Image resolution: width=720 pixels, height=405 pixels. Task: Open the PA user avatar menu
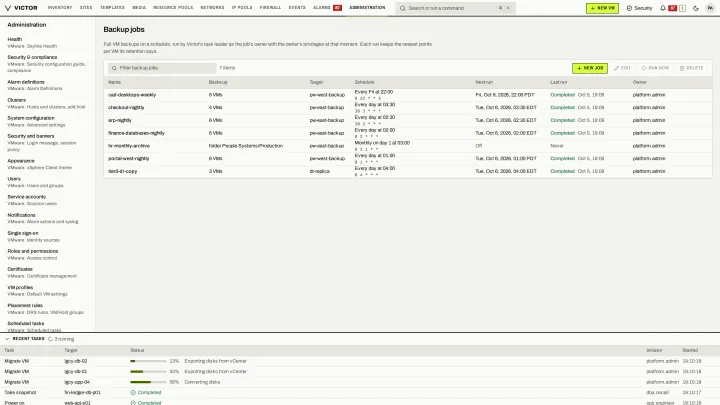pyautogui.click(x=710, y=8)
